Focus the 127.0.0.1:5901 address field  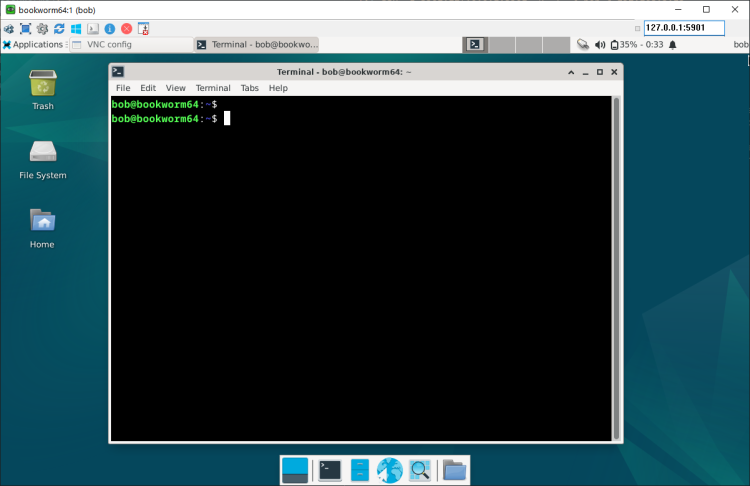pos(684,28)
